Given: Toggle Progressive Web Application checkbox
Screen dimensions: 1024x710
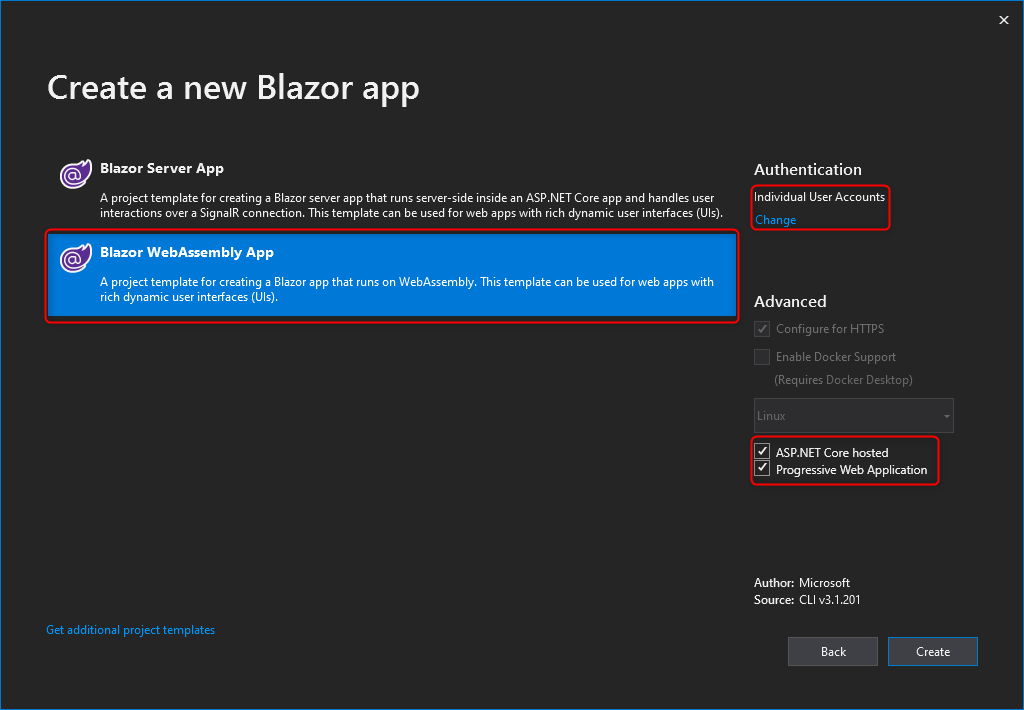Looking at the screenshot, I should coord(761,468).
